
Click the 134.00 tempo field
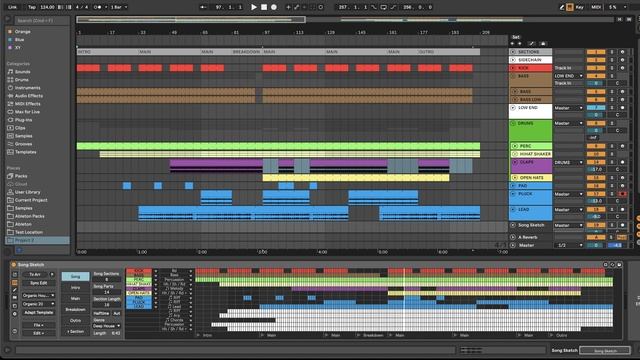[47, 7]
